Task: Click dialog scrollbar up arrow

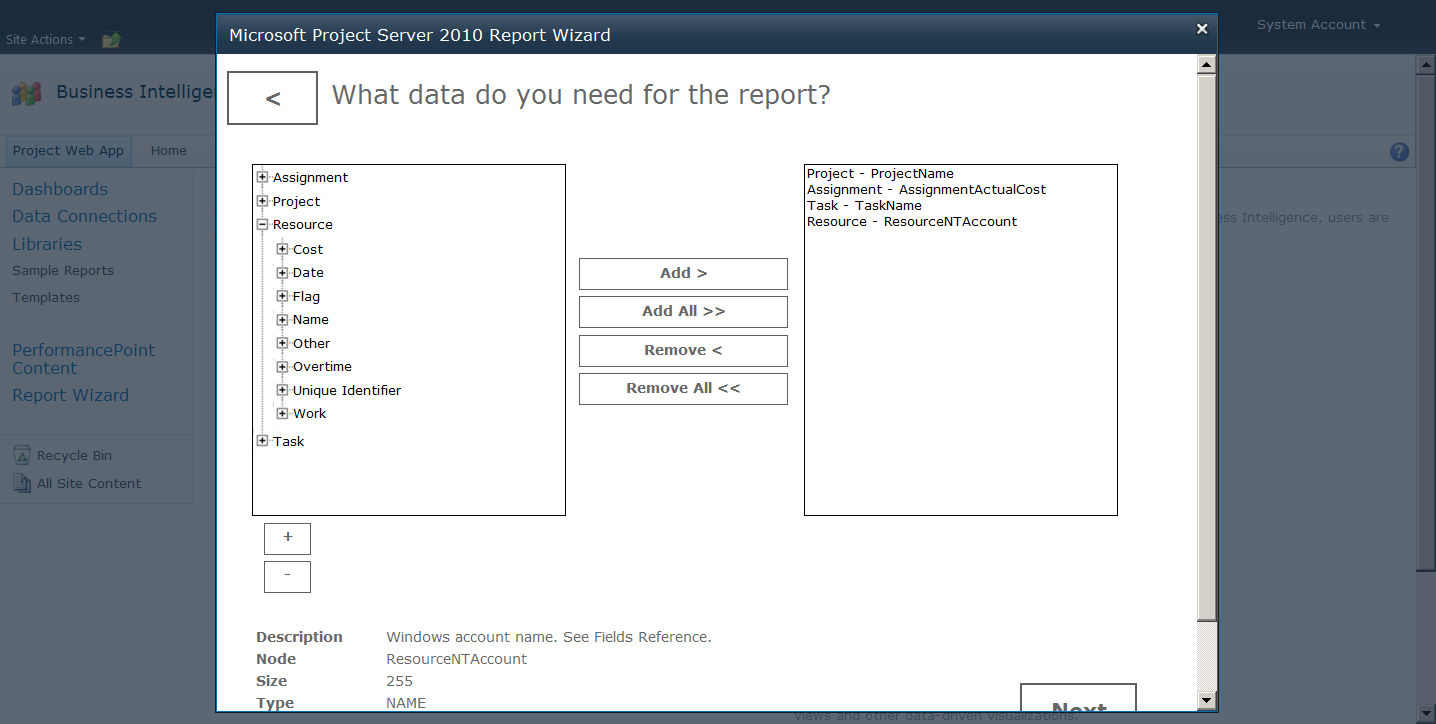Action: [1207, 65]
